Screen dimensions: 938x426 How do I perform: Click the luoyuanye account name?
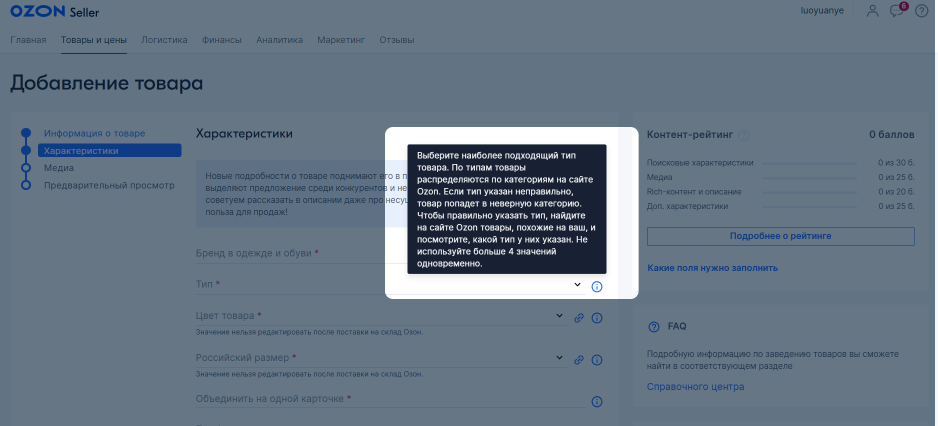pos(822,11)
